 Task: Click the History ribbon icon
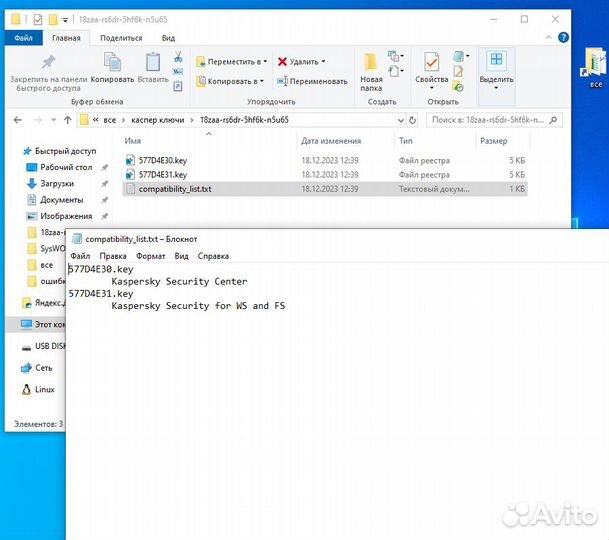458,86
